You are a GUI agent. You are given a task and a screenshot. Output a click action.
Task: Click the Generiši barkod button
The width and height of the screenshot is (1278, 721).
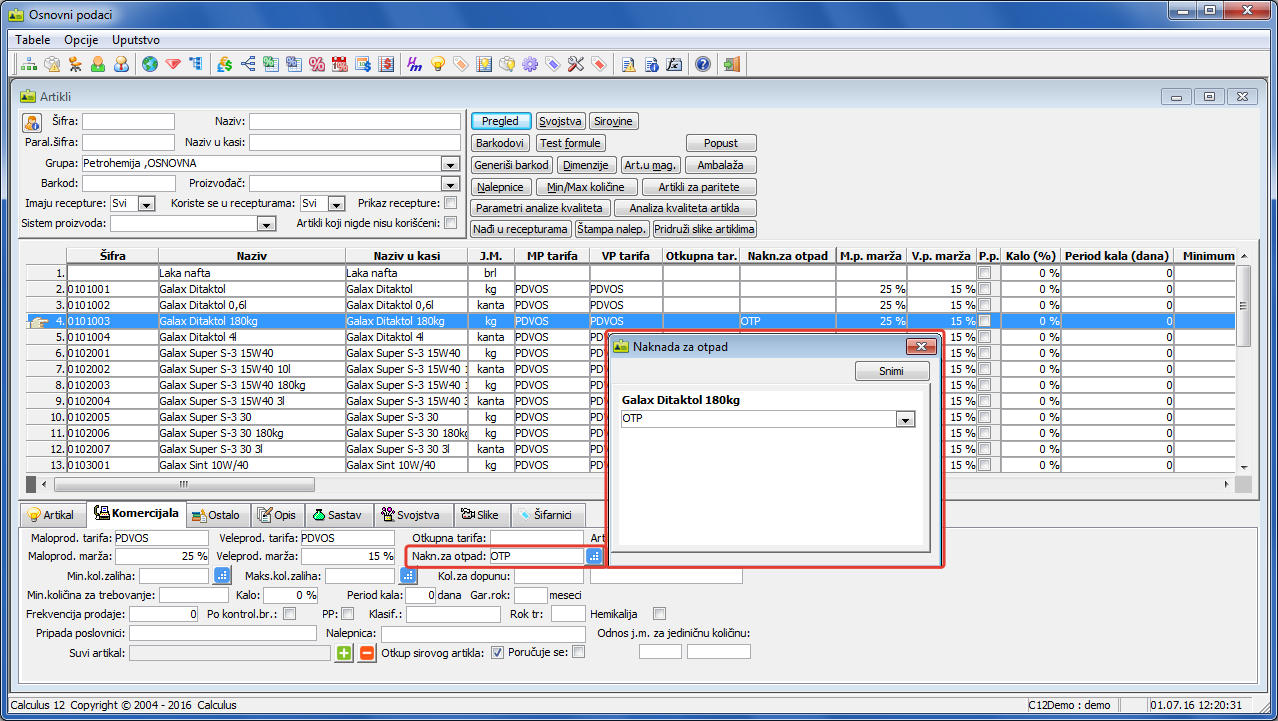(x=512, y=165)
